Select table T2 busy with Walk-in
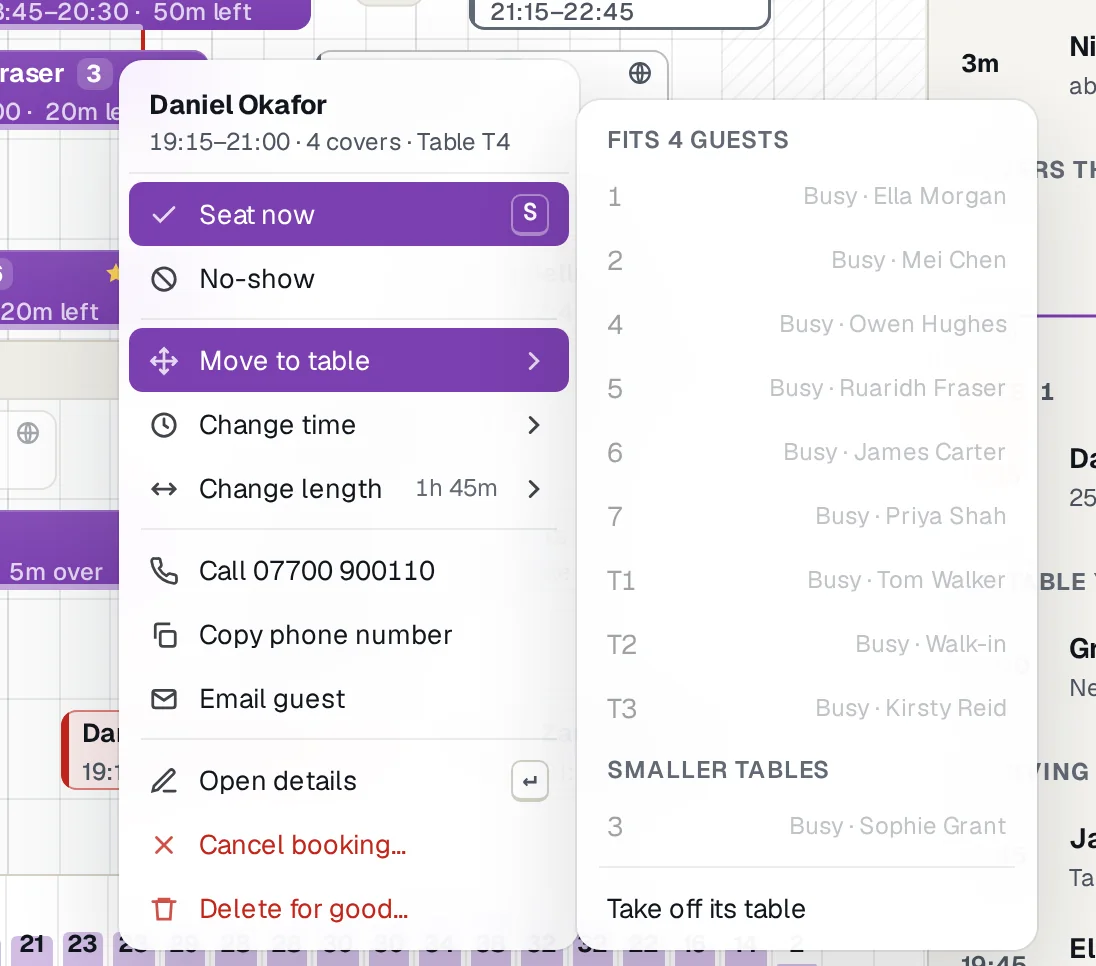 point(807,644)
